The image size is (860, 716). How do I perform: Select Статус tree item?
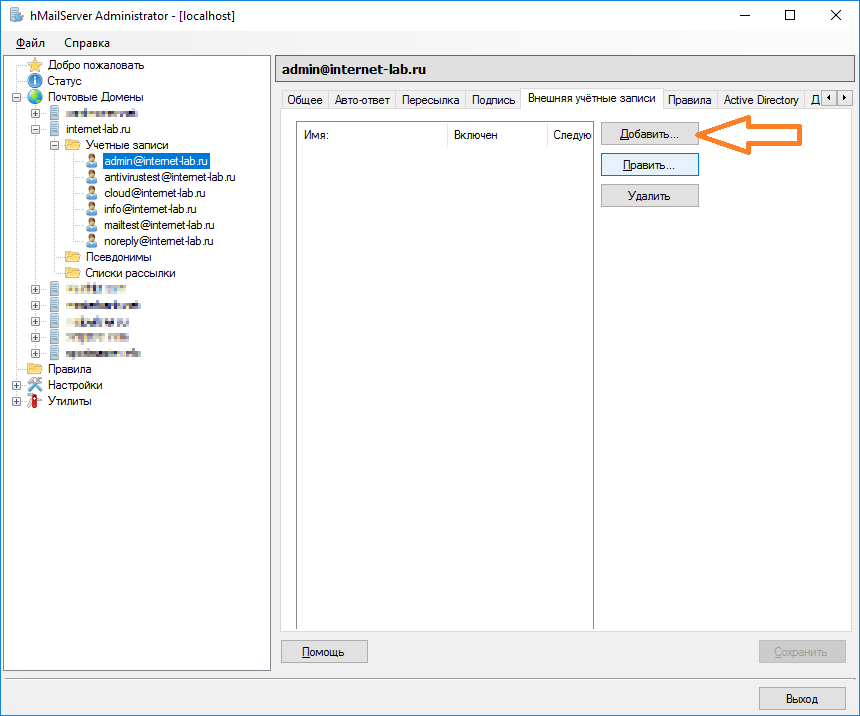(x=64, y=81)
